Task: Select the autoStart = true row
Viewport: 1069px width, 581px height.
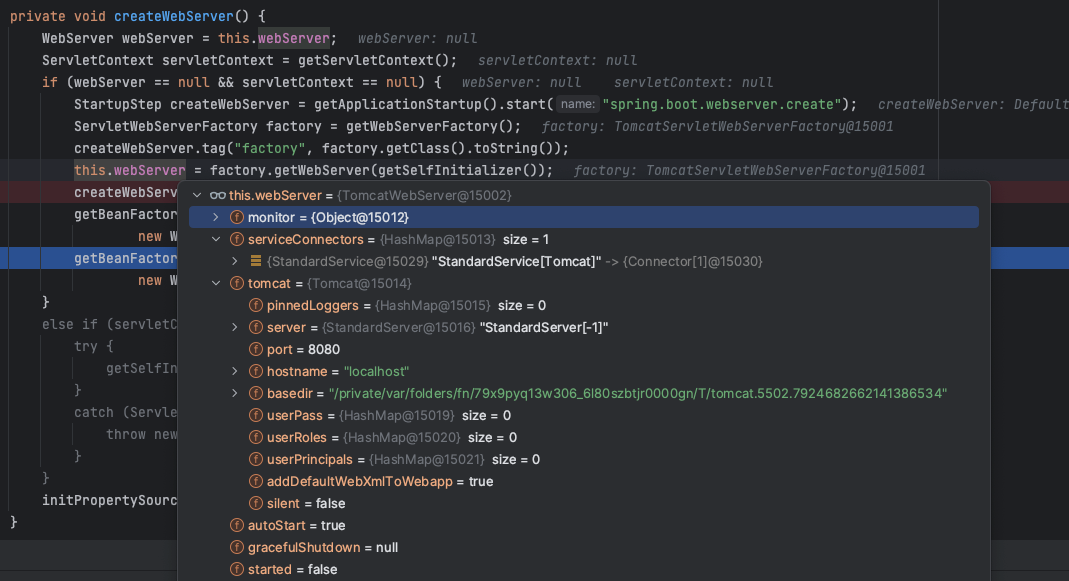Action: (584, 525)
